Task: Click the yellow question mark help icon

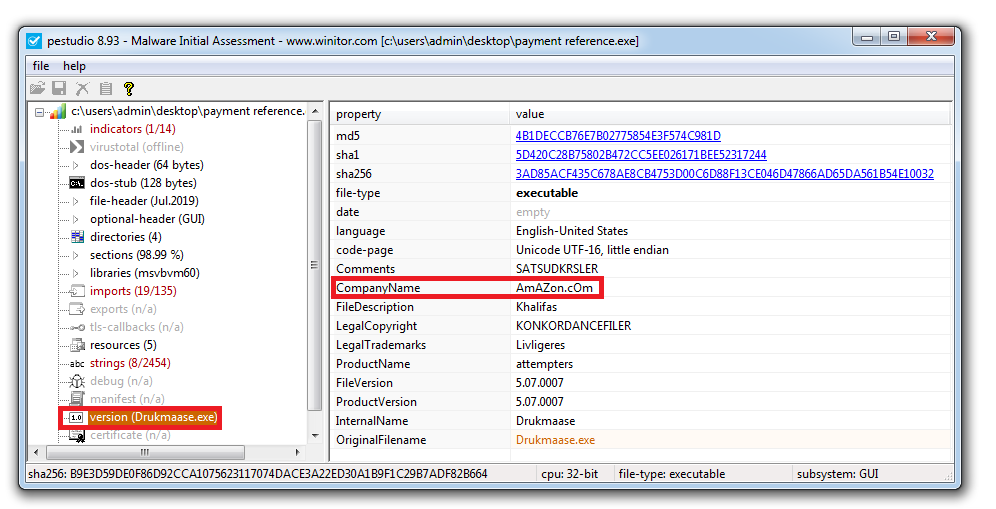Action: pos(129,88)
